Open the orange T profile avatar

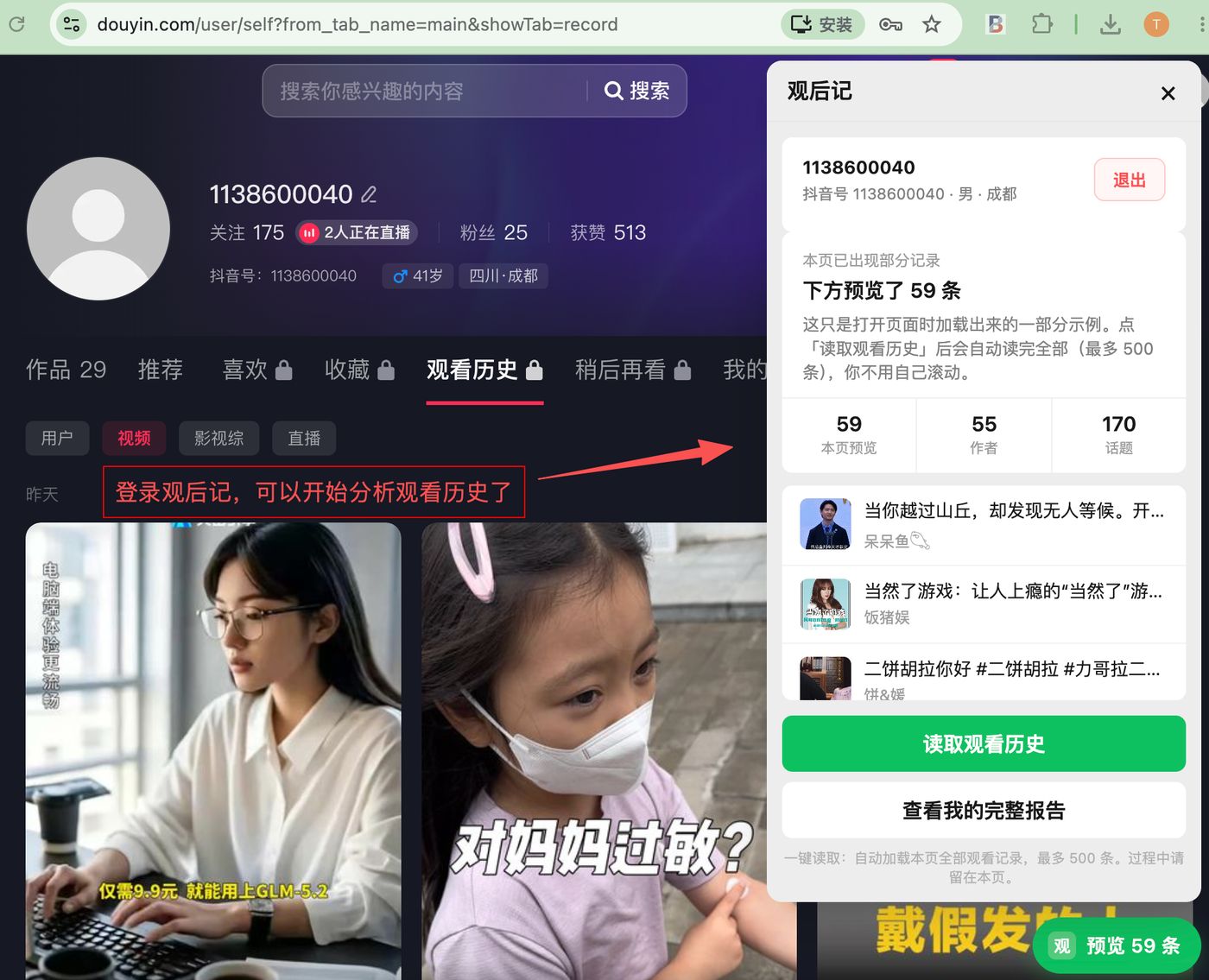(x=1156, y=24)
